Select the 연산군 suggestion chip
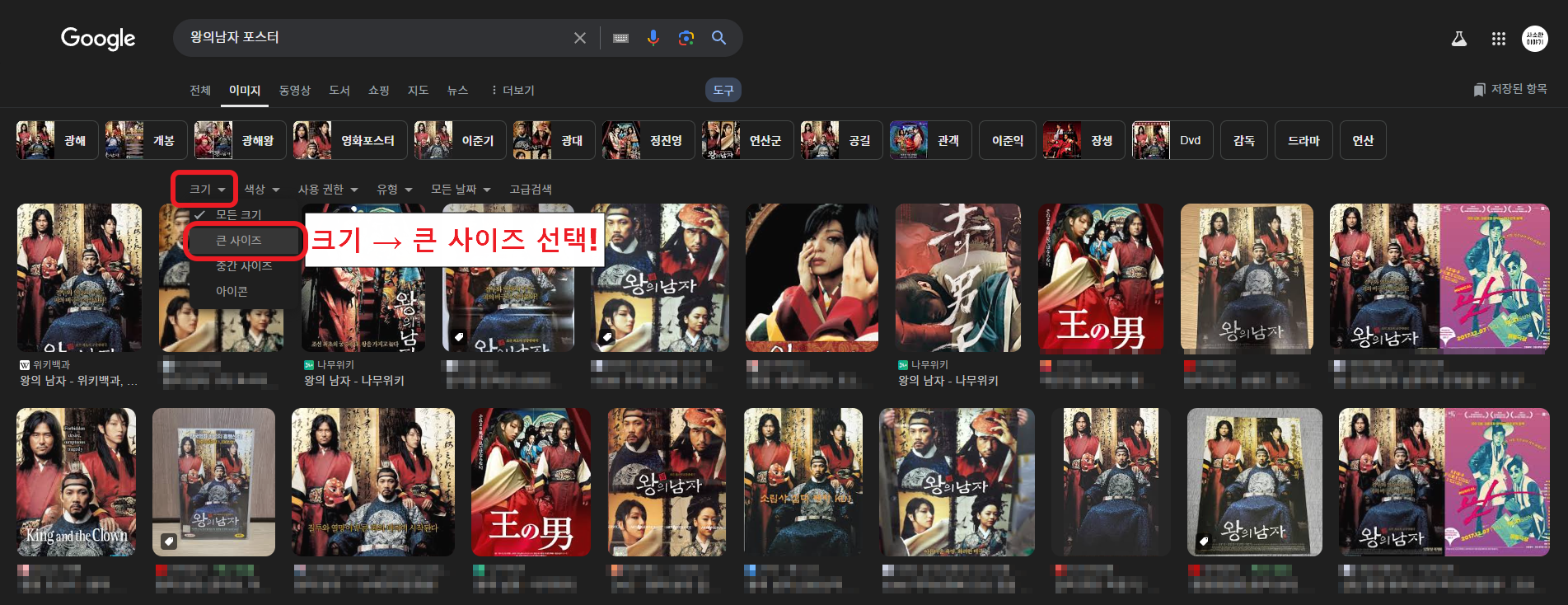The height and width of the screenshot is (605, 1568). [747, 140]
